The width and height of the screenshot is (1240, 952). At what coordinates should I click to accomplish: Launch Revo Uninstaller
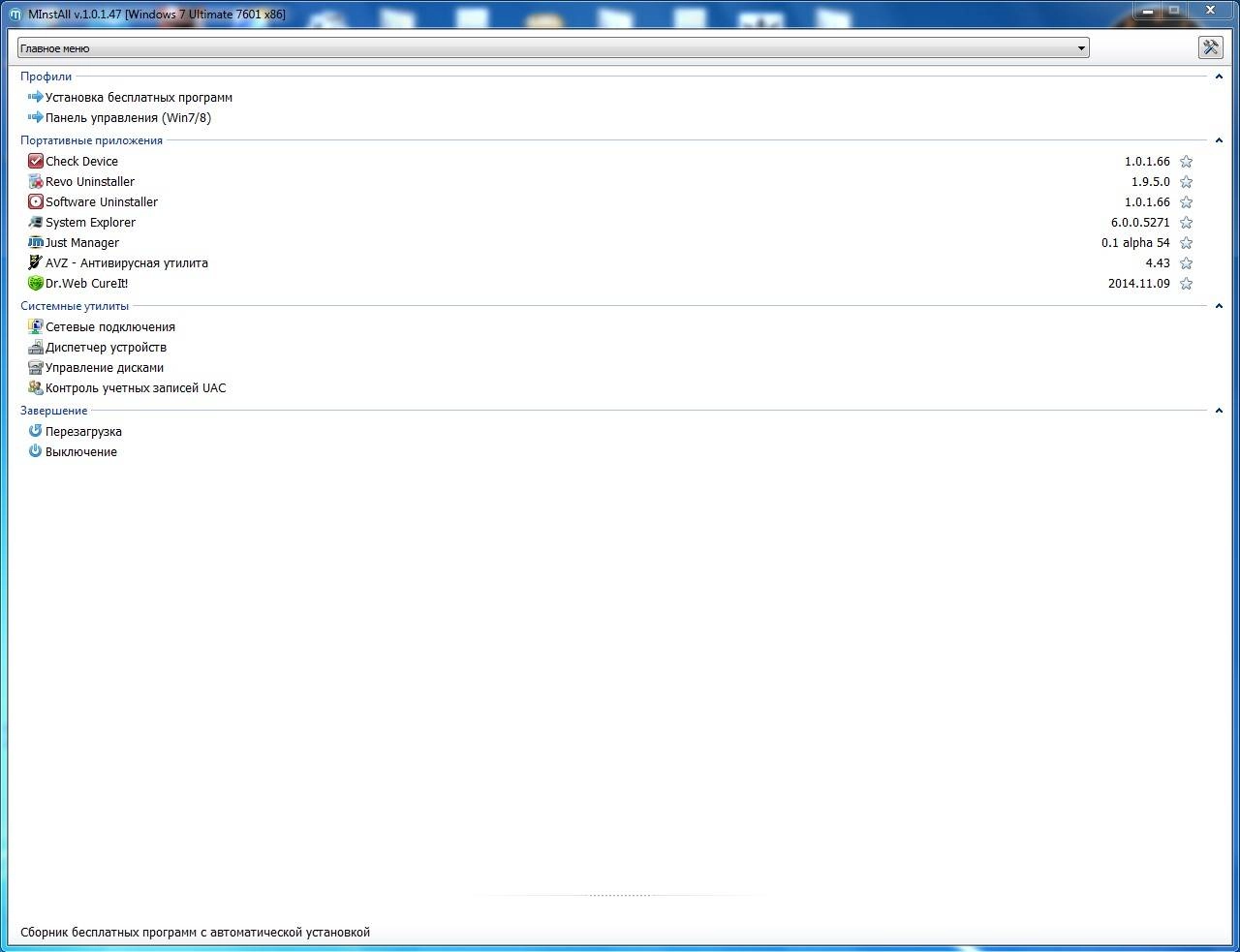pos(90,181)
